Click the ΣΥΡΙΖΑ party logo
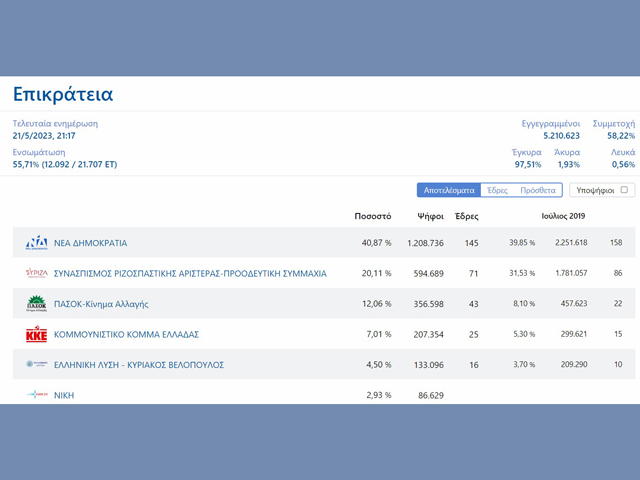The image size is (640, 480). pos(36,273)
